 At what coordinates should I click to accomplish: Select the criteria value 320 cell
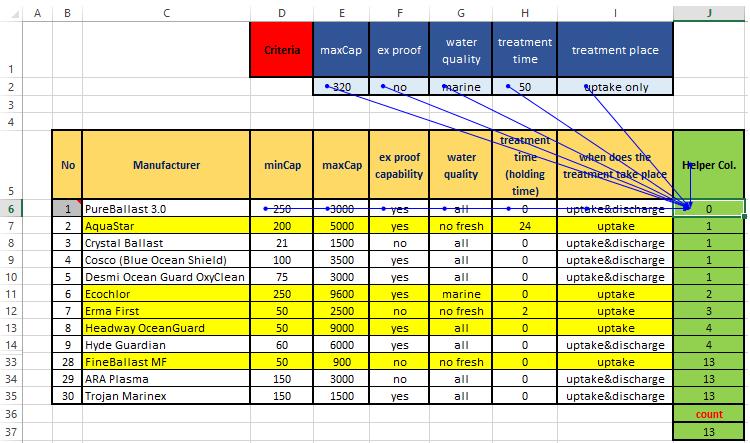pos(341,87)
